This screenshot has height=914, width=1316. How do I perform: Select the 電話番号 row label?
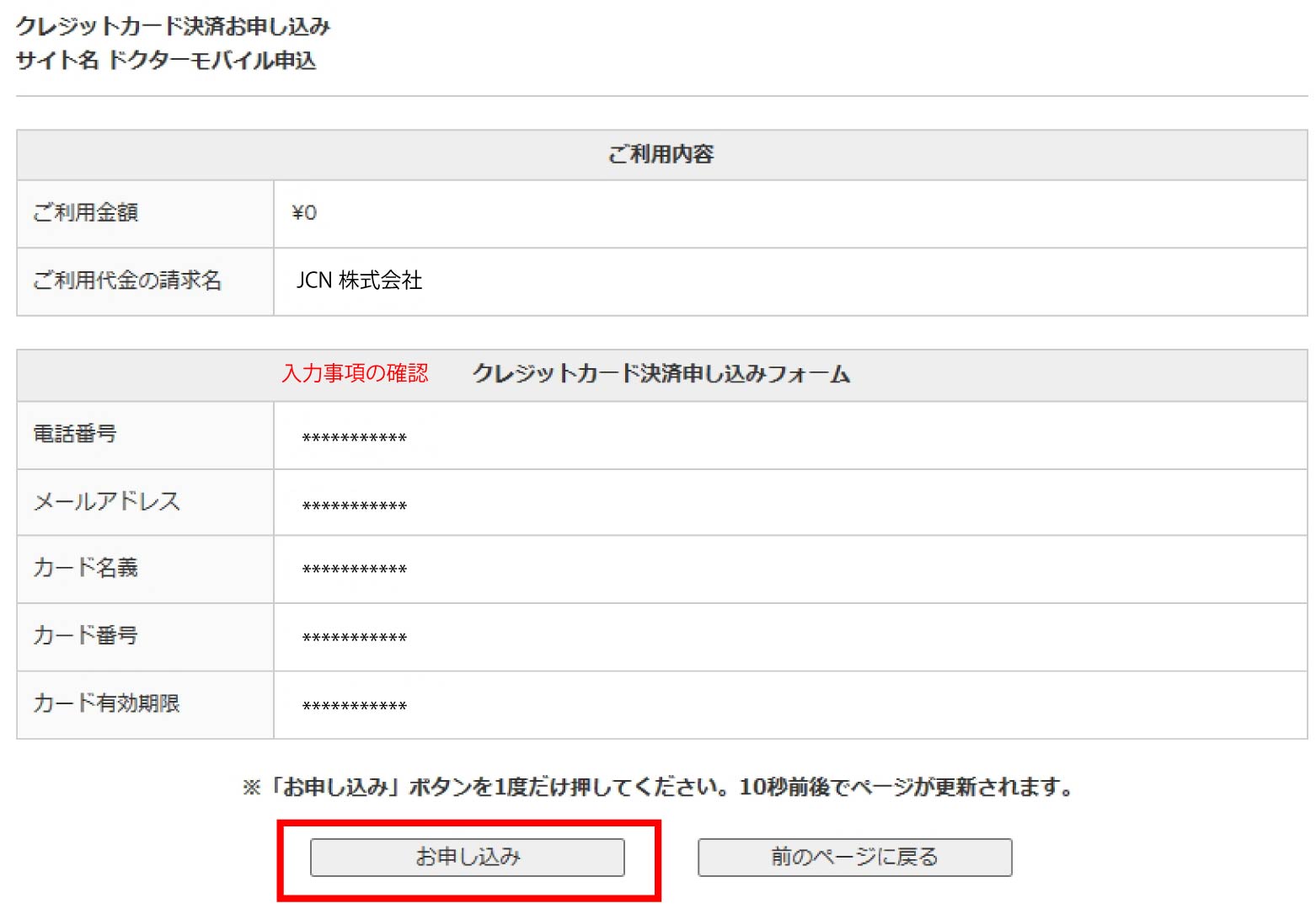(x=75, y=434)
